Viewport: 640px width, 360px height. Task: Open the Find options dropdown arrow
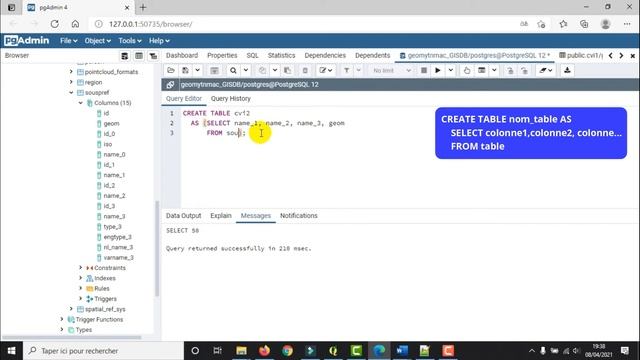click(x=246, y=71)
